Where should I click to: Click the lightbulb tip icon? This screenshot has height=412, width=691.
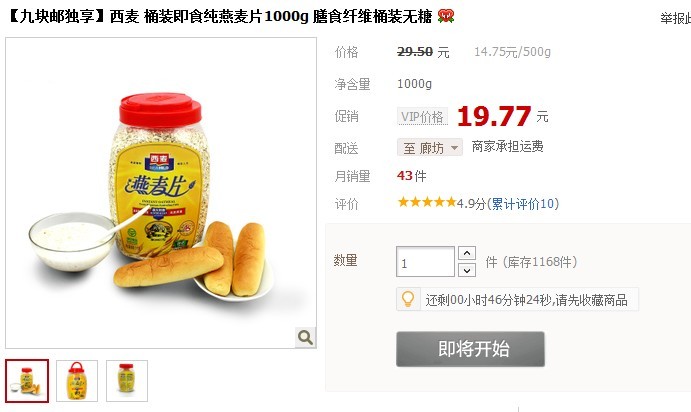click(408, 300)
